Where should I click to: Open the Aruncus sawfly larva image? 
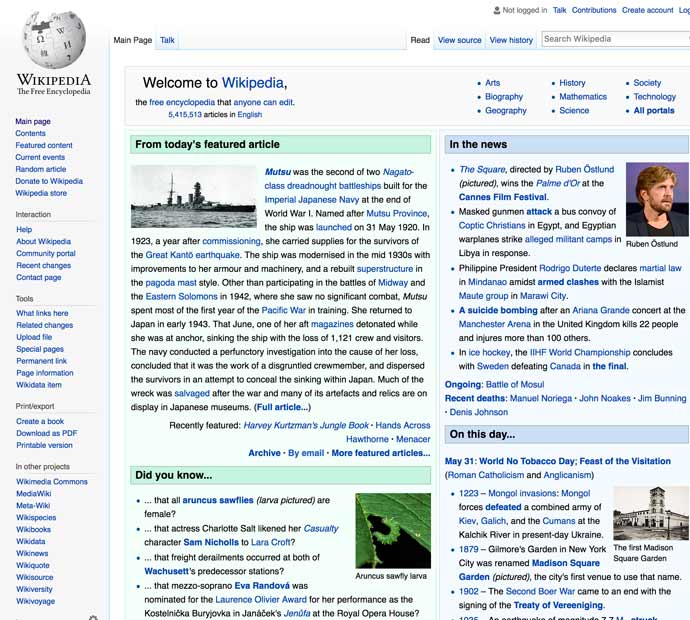[x=393, y=531]
